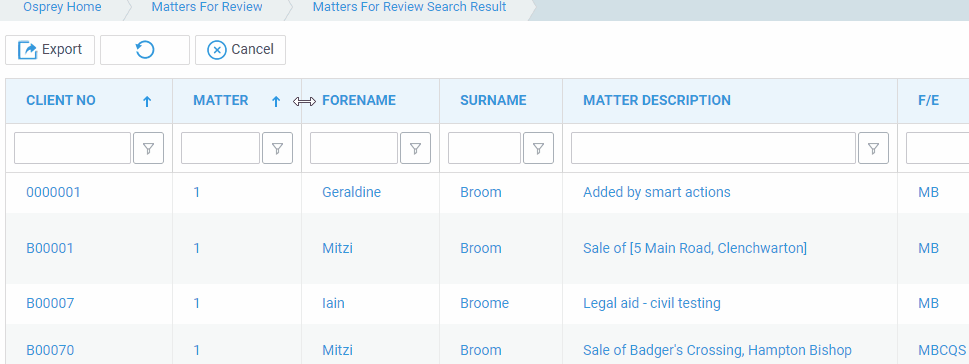Open filter icon for Matter Description column
This screenshot has height=364, width=969.
pos(873,148)
